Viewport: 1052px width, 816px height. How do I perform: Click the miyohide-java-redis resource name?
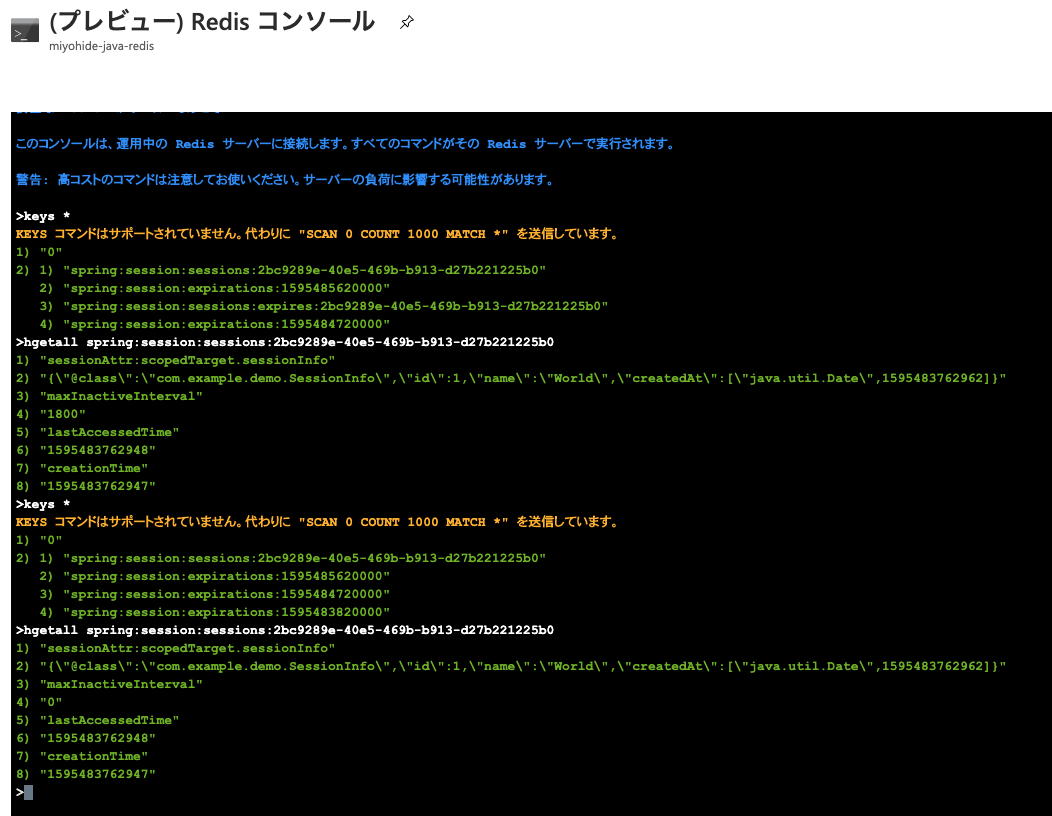tap(101, 46)
